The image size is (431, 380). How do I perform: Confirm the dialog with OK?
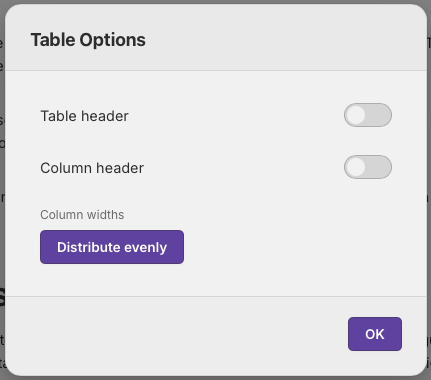coord(375,334)
